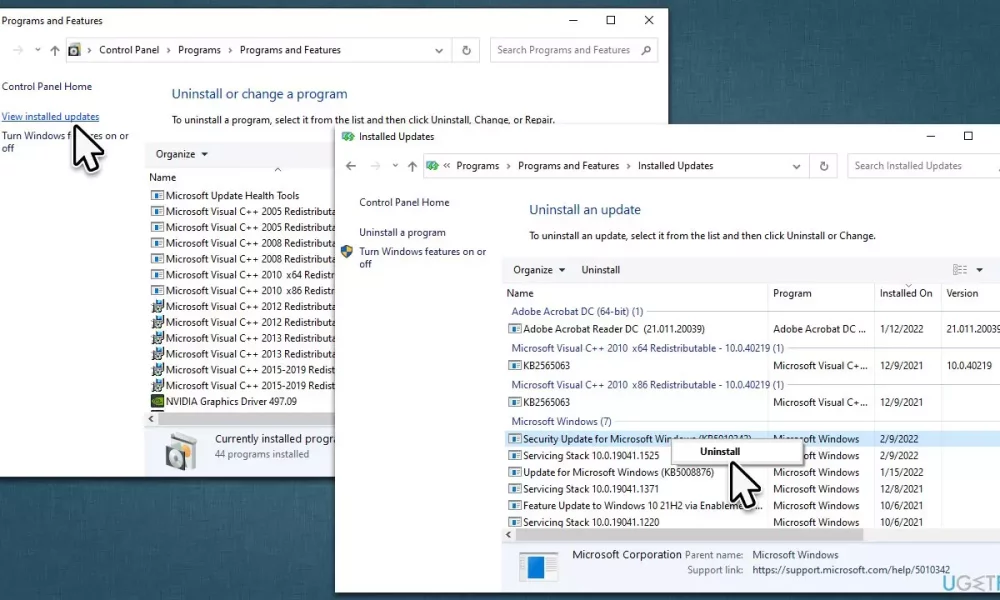
Task: Expand address history dropdown in Installed Updates window
Action: pyautogui.click(x=797, y=166)
